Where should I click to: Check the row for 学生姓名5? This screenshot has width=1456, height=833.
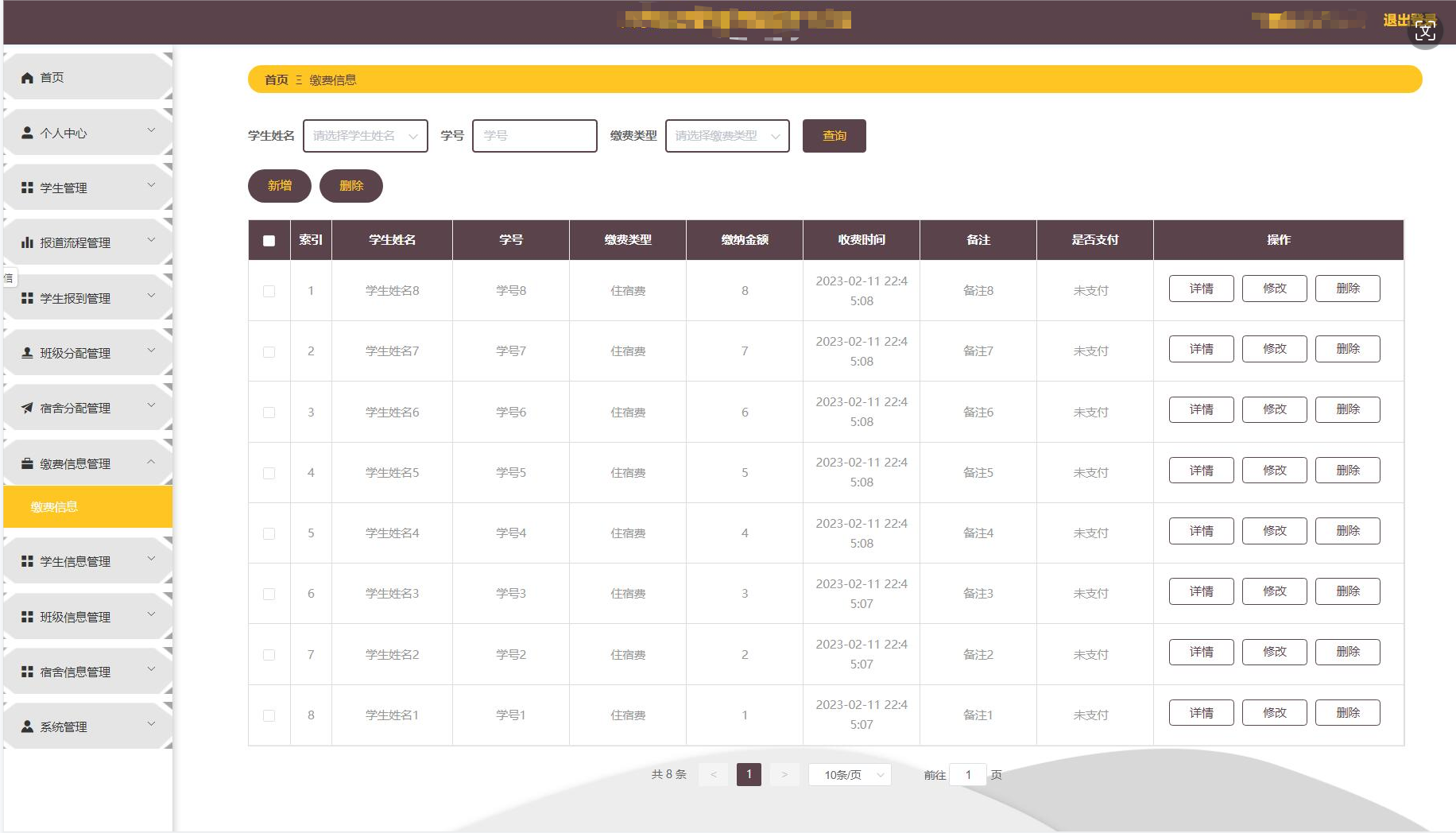tap(269, 473)
